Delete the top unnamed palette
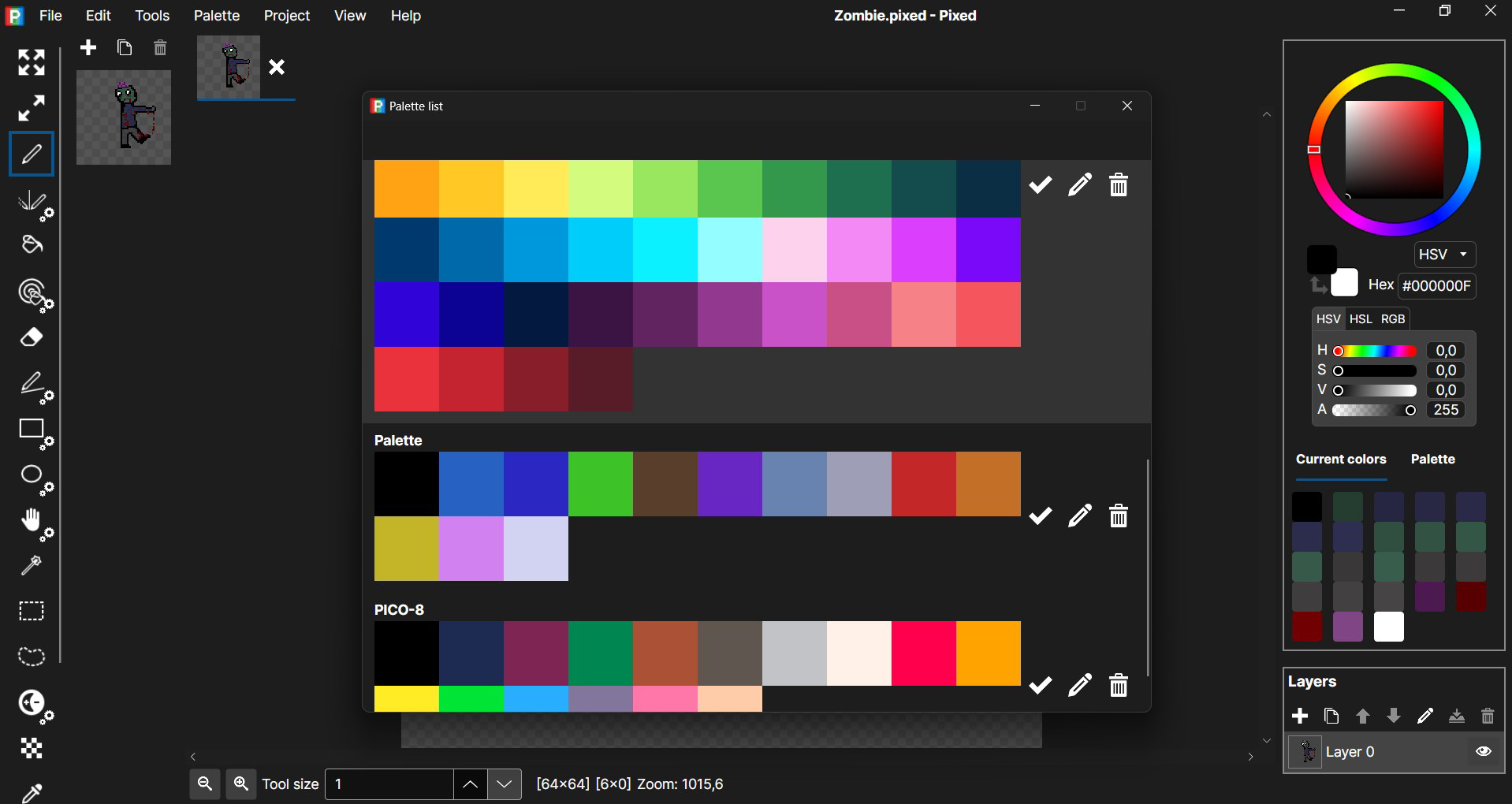Screen dimensions: 1512x804 tap(1119, 185)
